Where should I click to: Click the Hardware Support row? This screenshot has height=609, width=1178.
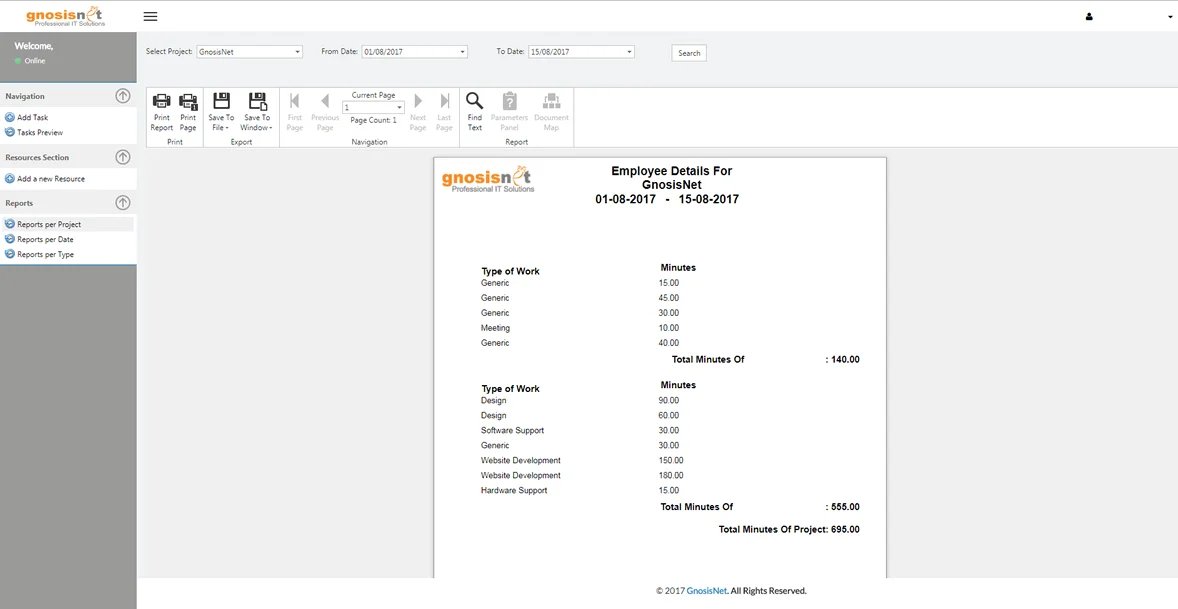tap(514, 490)
